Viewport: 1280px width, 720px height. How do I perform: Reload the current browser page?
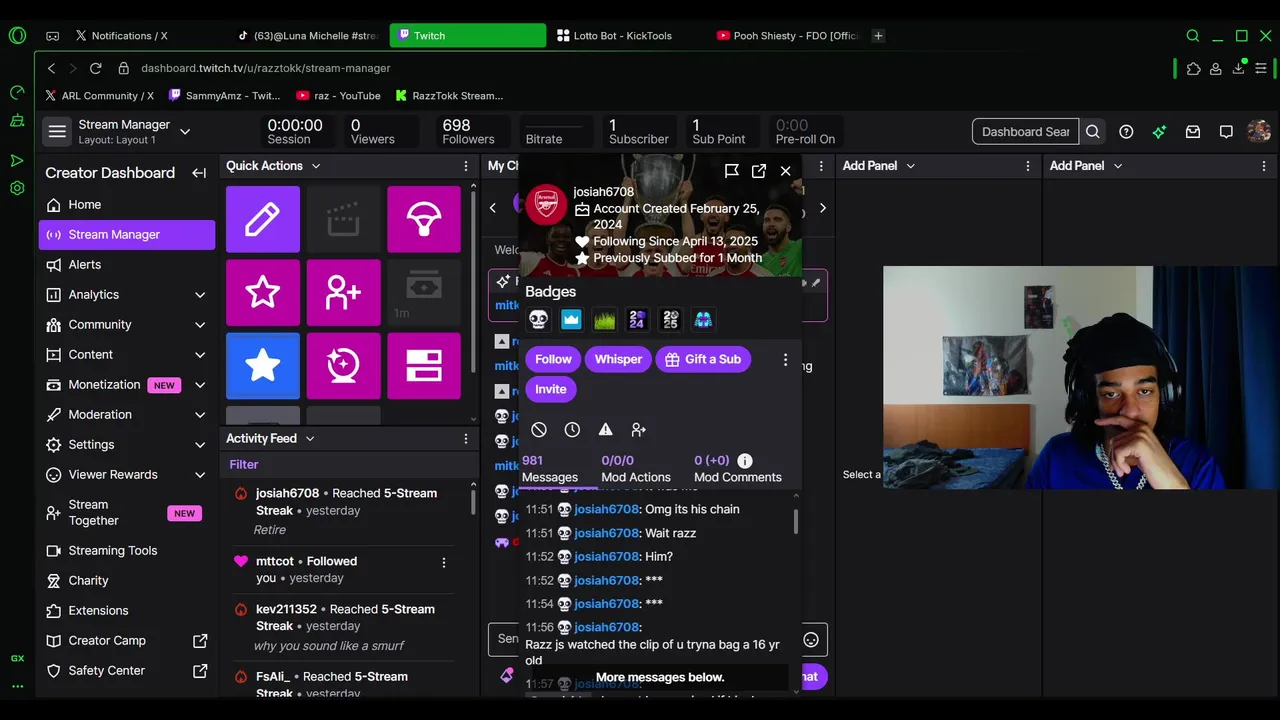tap(95, 68)
